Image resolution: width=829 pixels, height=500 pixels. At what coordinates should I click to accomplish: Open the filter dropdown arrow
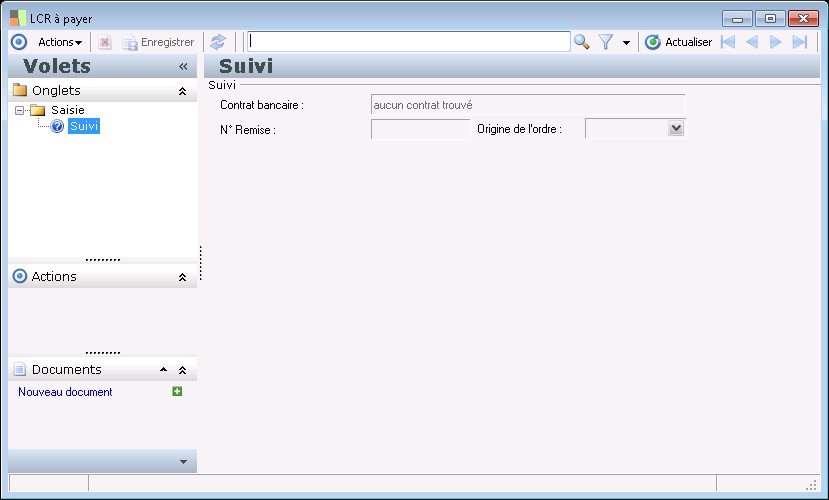626,42
